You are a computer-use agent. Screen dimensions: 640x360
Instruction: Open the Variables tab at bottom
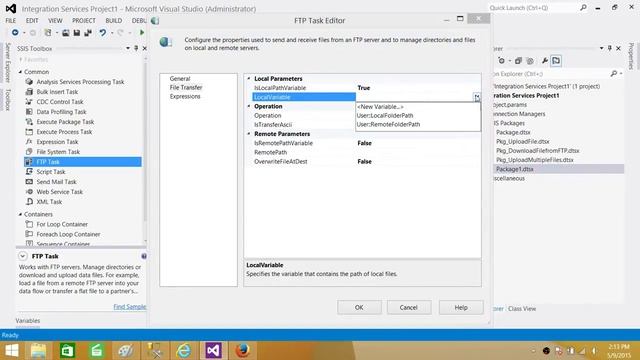(28, 321)
